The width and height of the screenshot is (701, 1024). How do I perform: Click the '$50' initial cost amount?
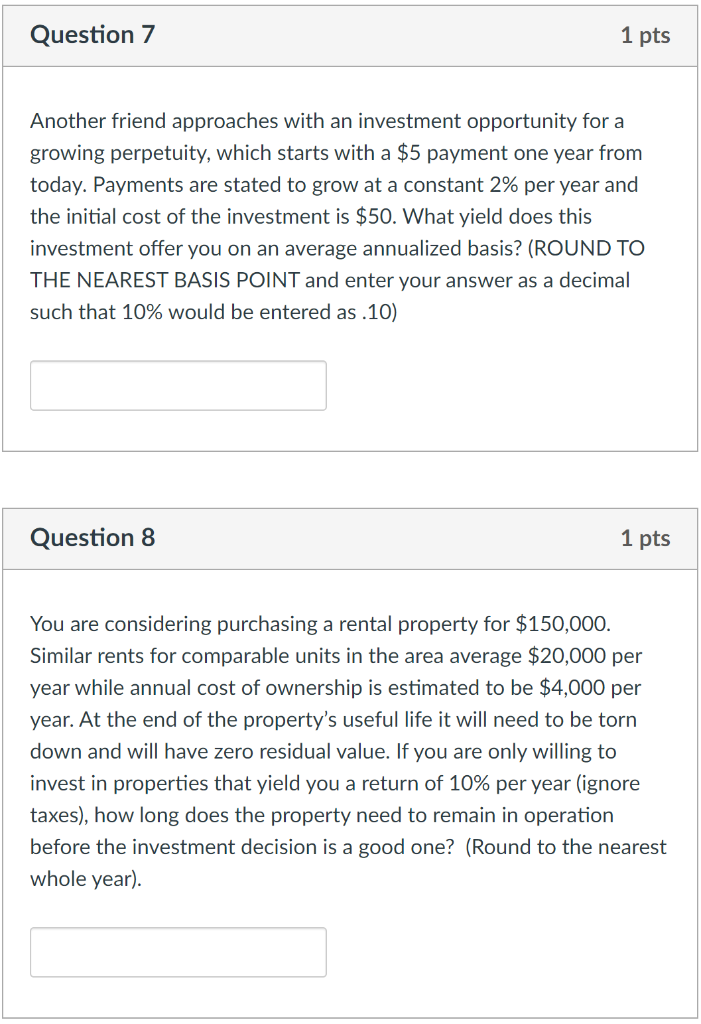pos(375,216)
